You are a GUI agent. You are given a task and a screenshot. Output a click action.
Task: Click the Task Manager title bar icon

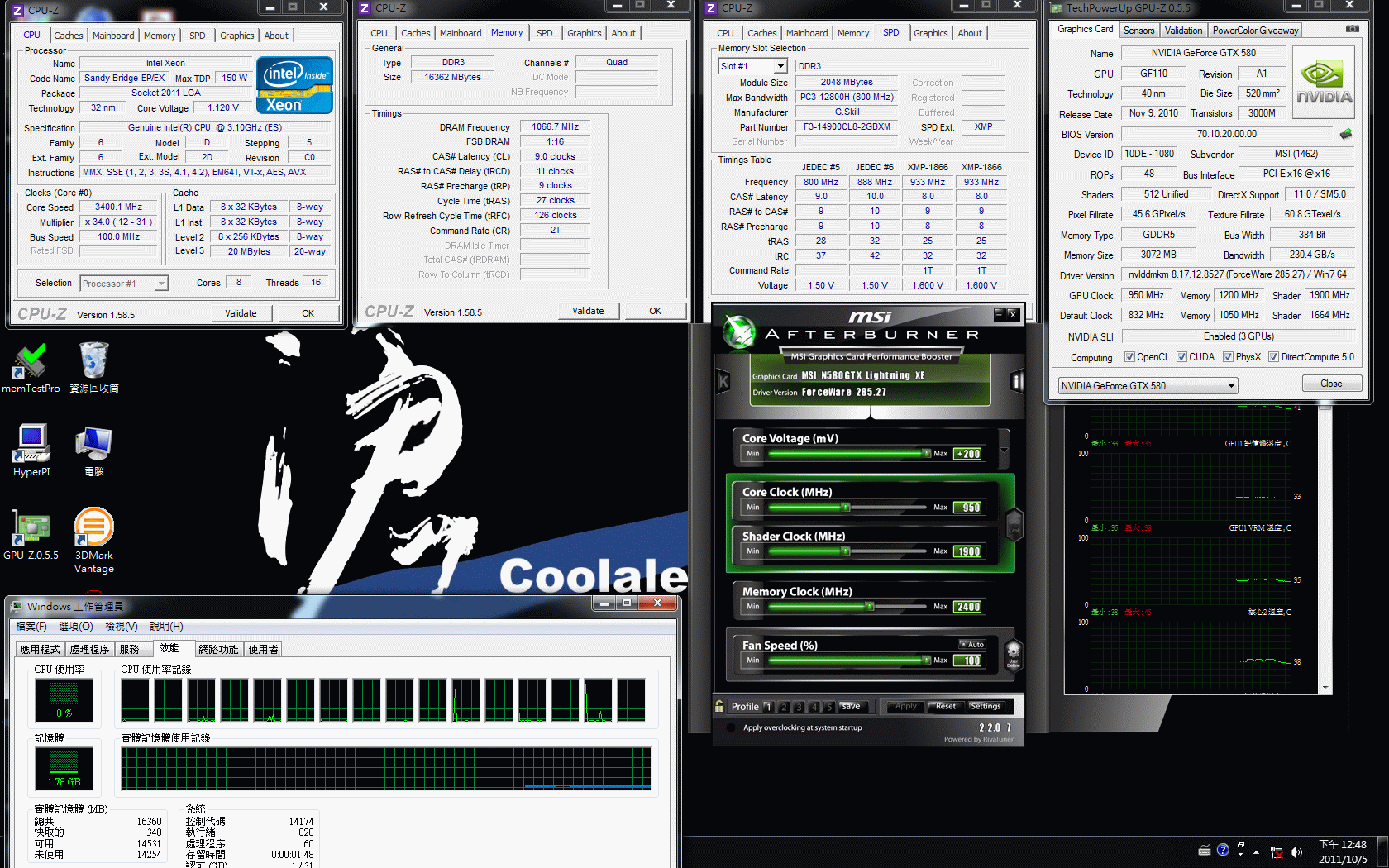pyautogui.click(x=17, y=606)
